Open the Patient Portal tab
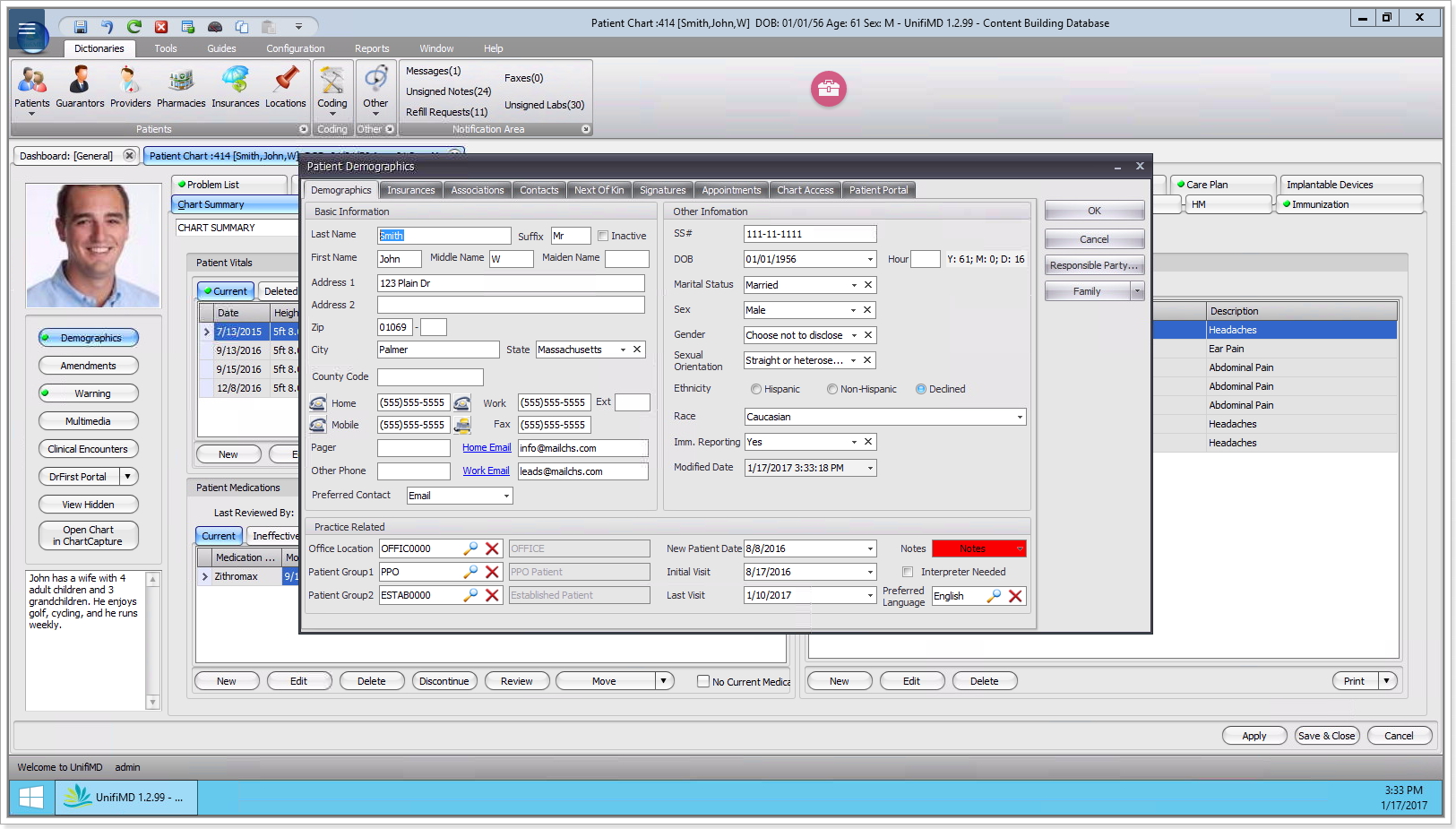This screenshot has height=829, width=1456. tap(878, 190)
